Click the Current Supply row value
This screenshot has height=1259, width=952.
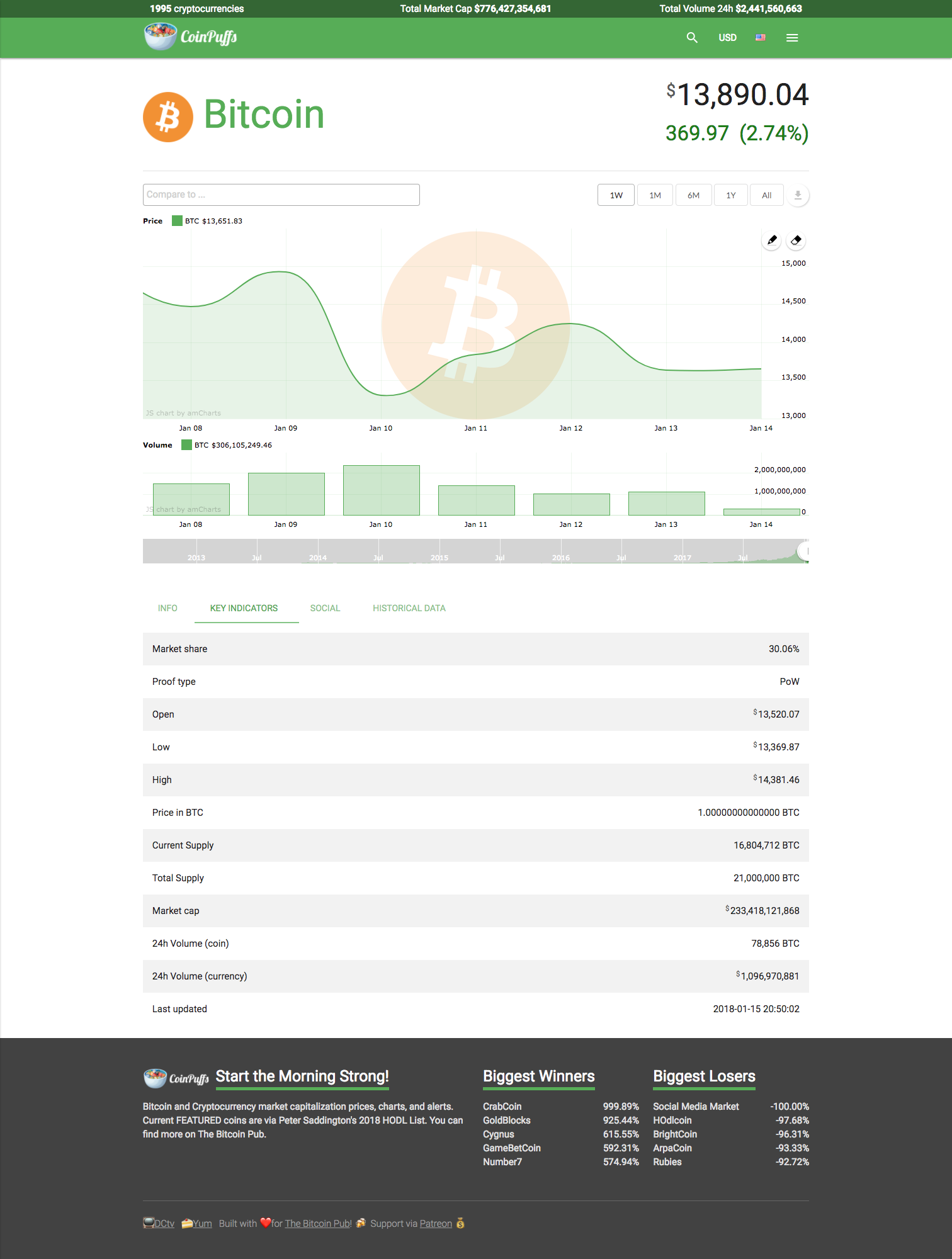click(x=766, y=845)
